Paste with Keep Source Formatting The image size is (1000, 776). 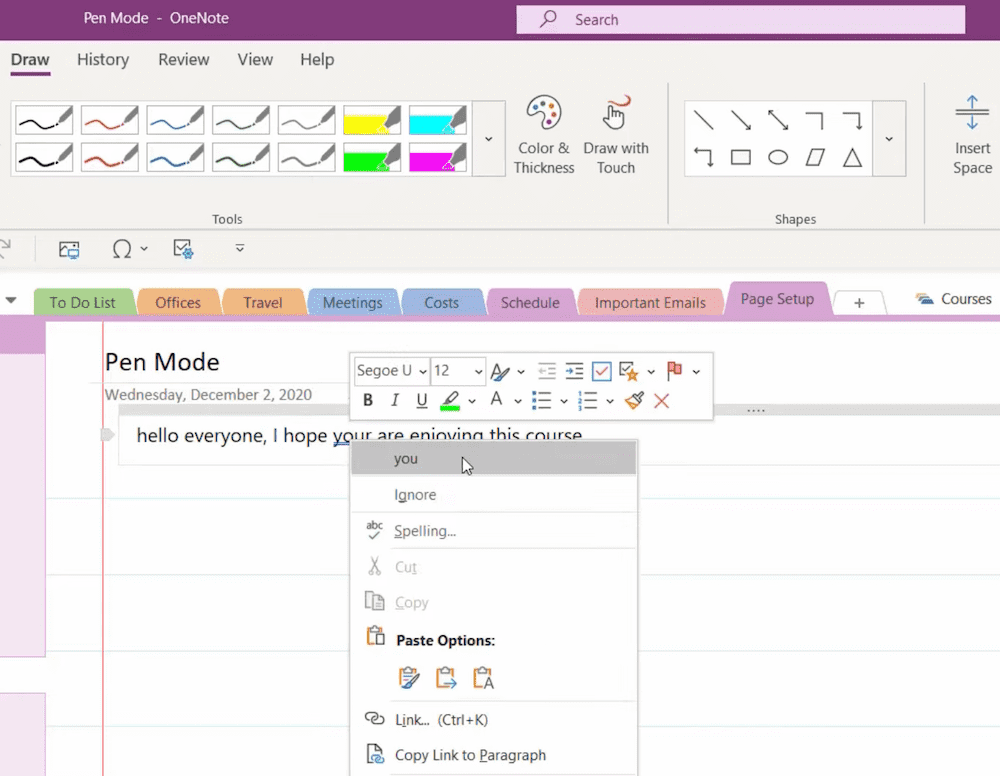[409, 678]
